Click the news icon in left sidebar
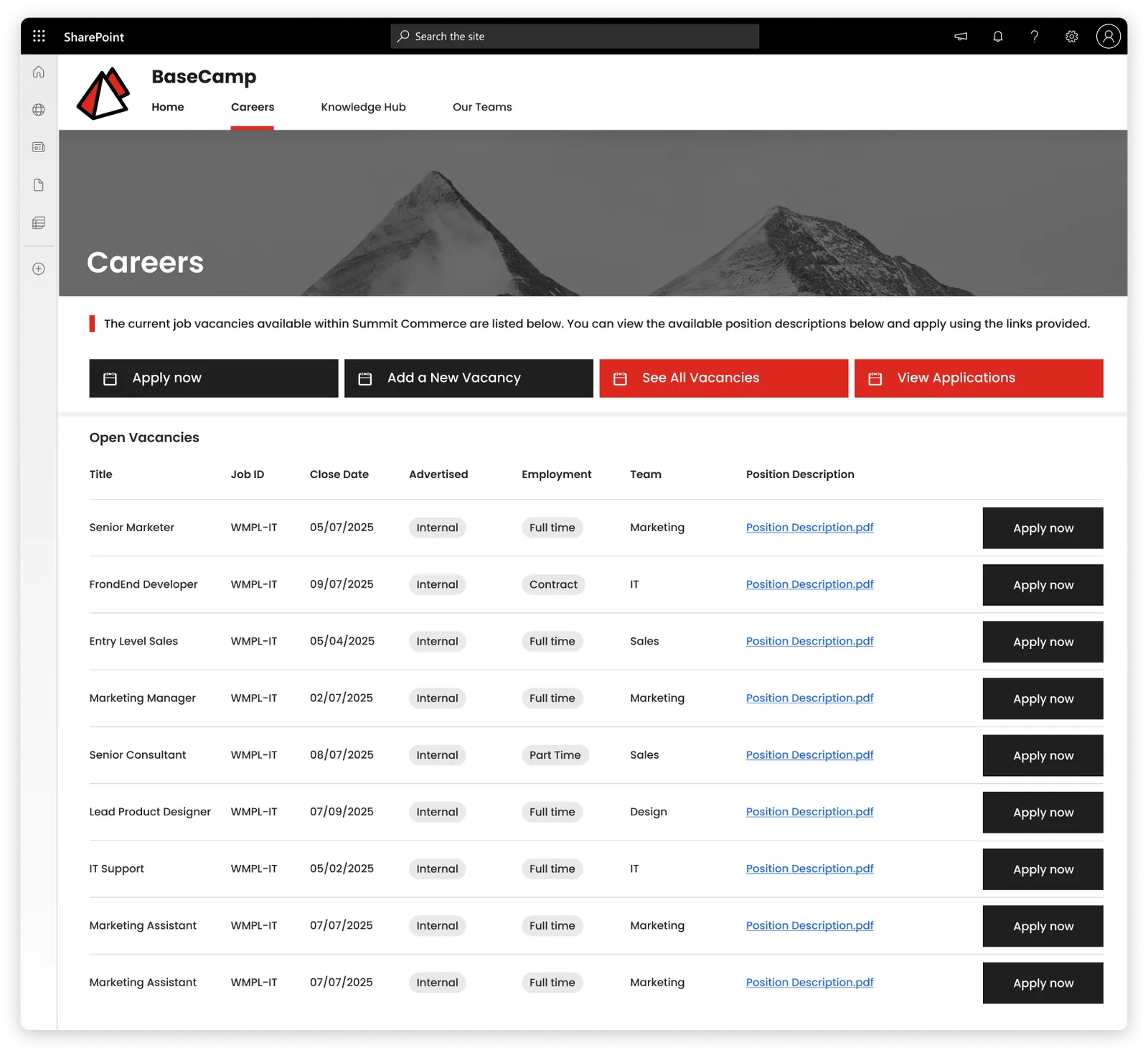 (x=39, y=147)
